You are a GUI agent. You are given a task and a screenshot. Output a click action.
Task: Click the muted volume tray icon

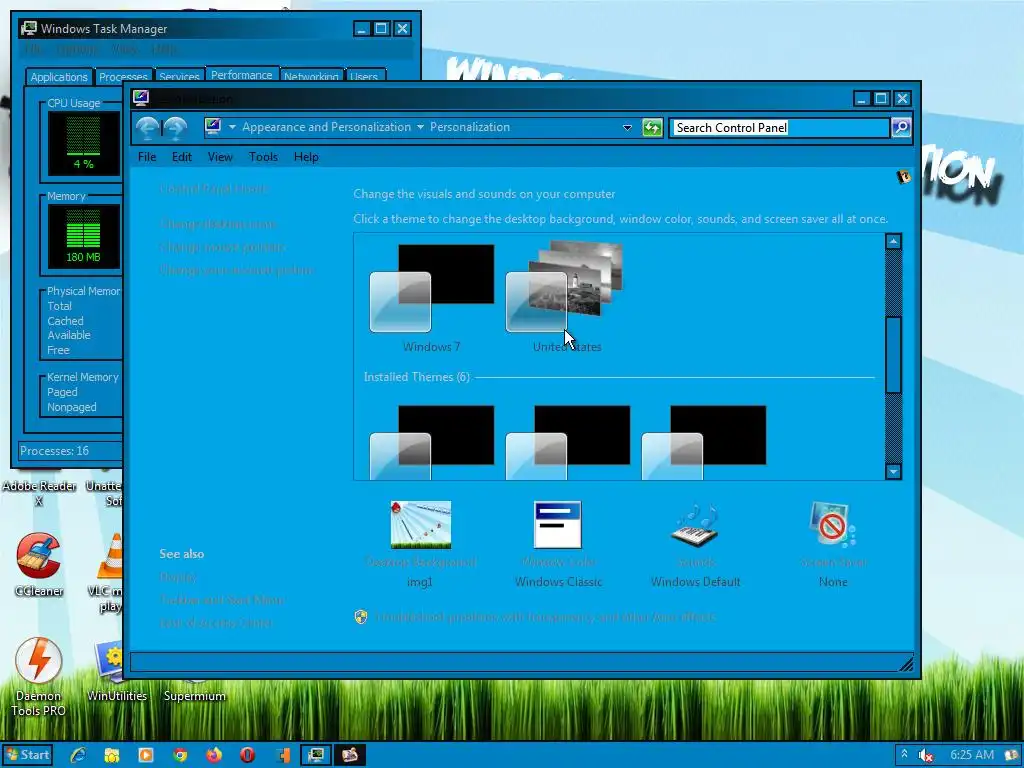click(925, 755)
